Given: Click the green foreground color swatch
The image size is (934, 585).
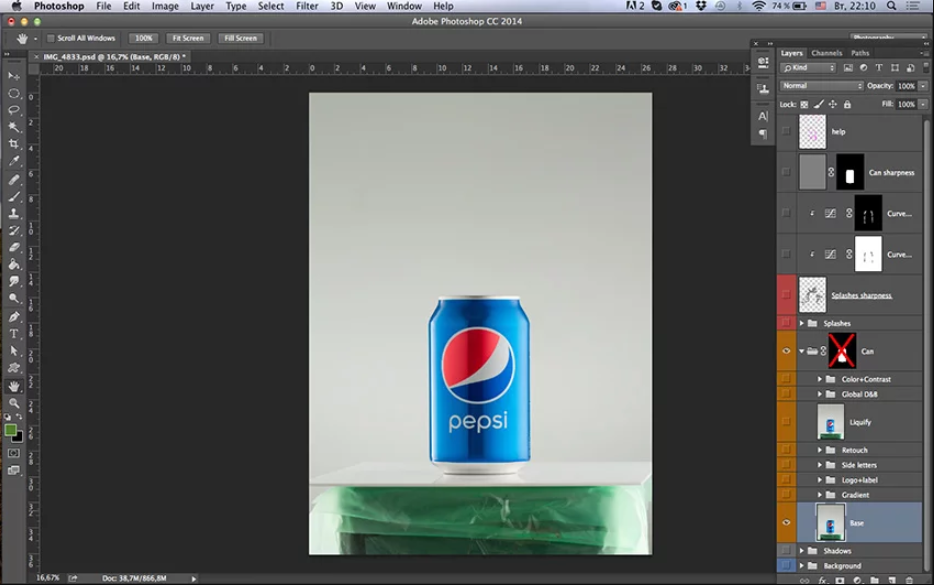Looking at the screenshot, I should coord(10,430).
